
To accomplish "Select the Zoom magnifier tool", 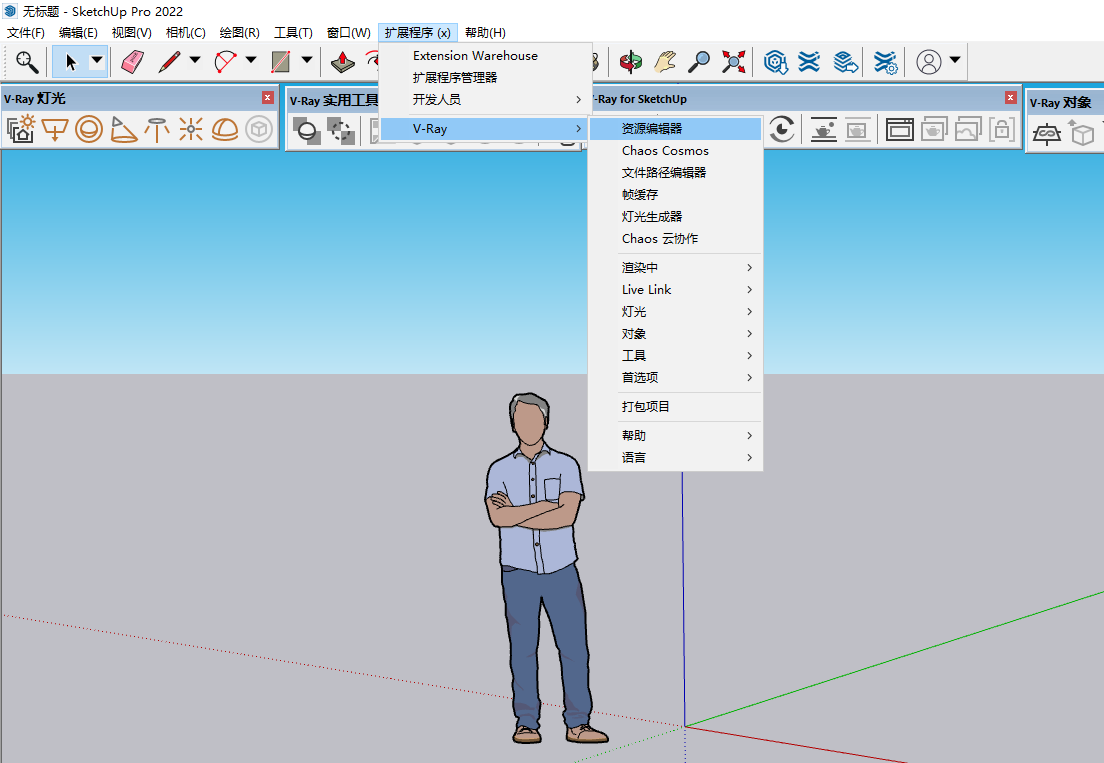I will coord(698,62).
